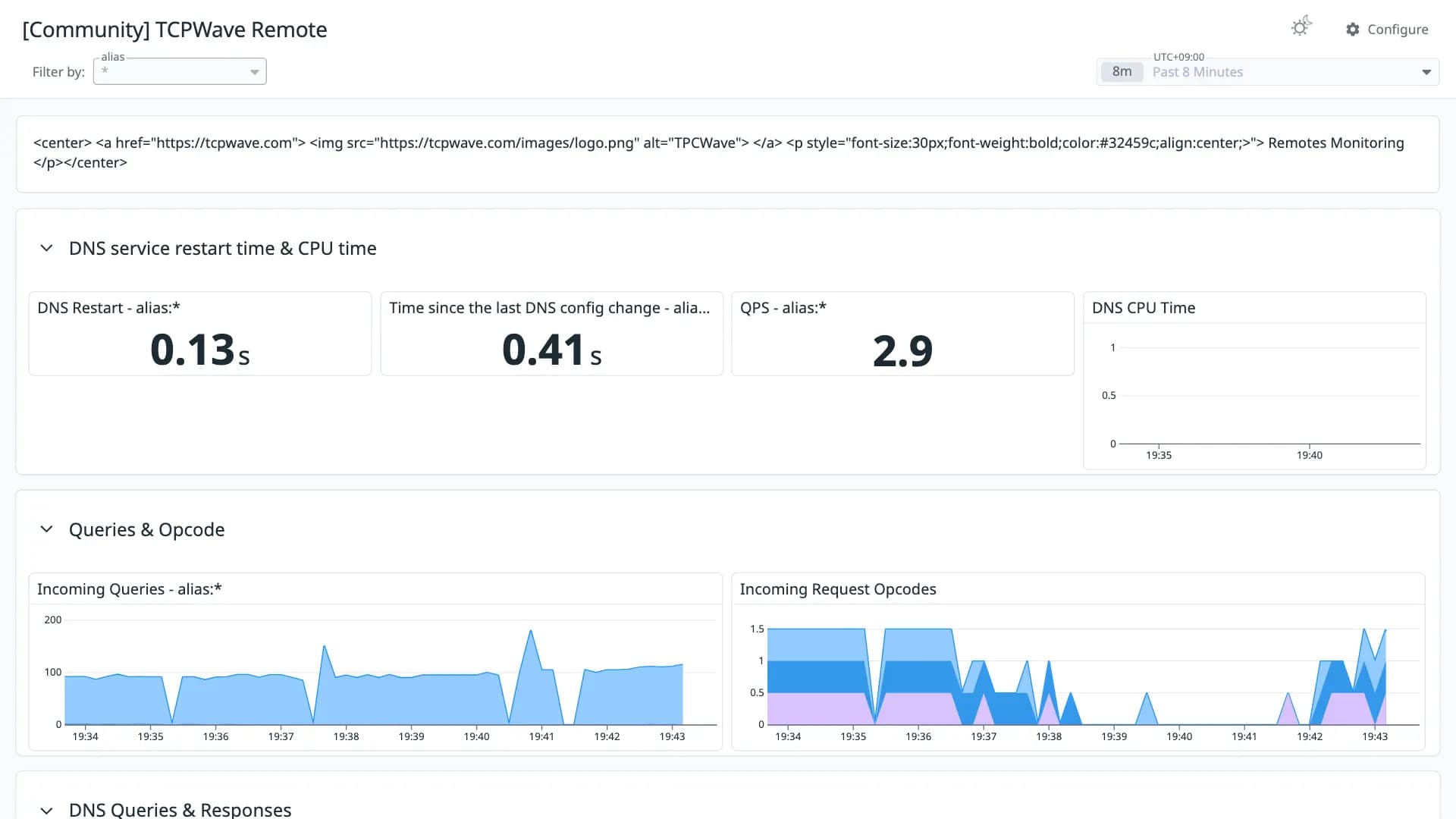
Task: Click the Remotes Monitoring HTML note widget
Action: click(x=727, y=154)
